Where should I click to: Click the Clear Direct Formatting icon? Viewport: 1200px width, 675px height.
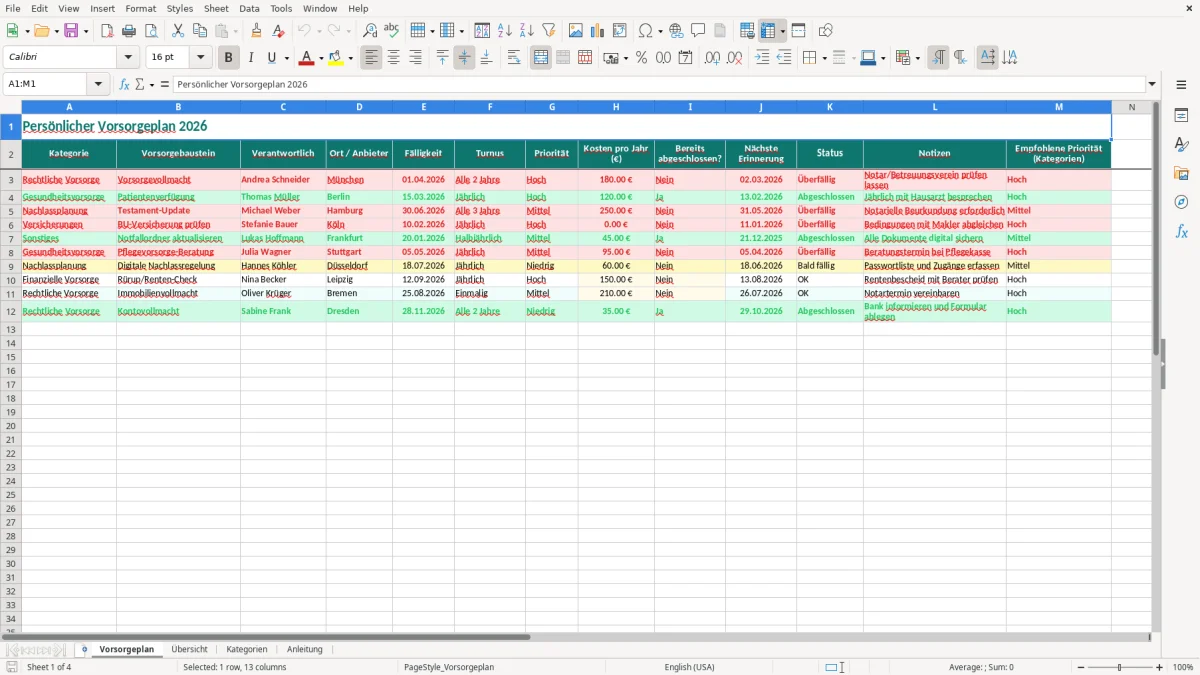coord(279,31)
